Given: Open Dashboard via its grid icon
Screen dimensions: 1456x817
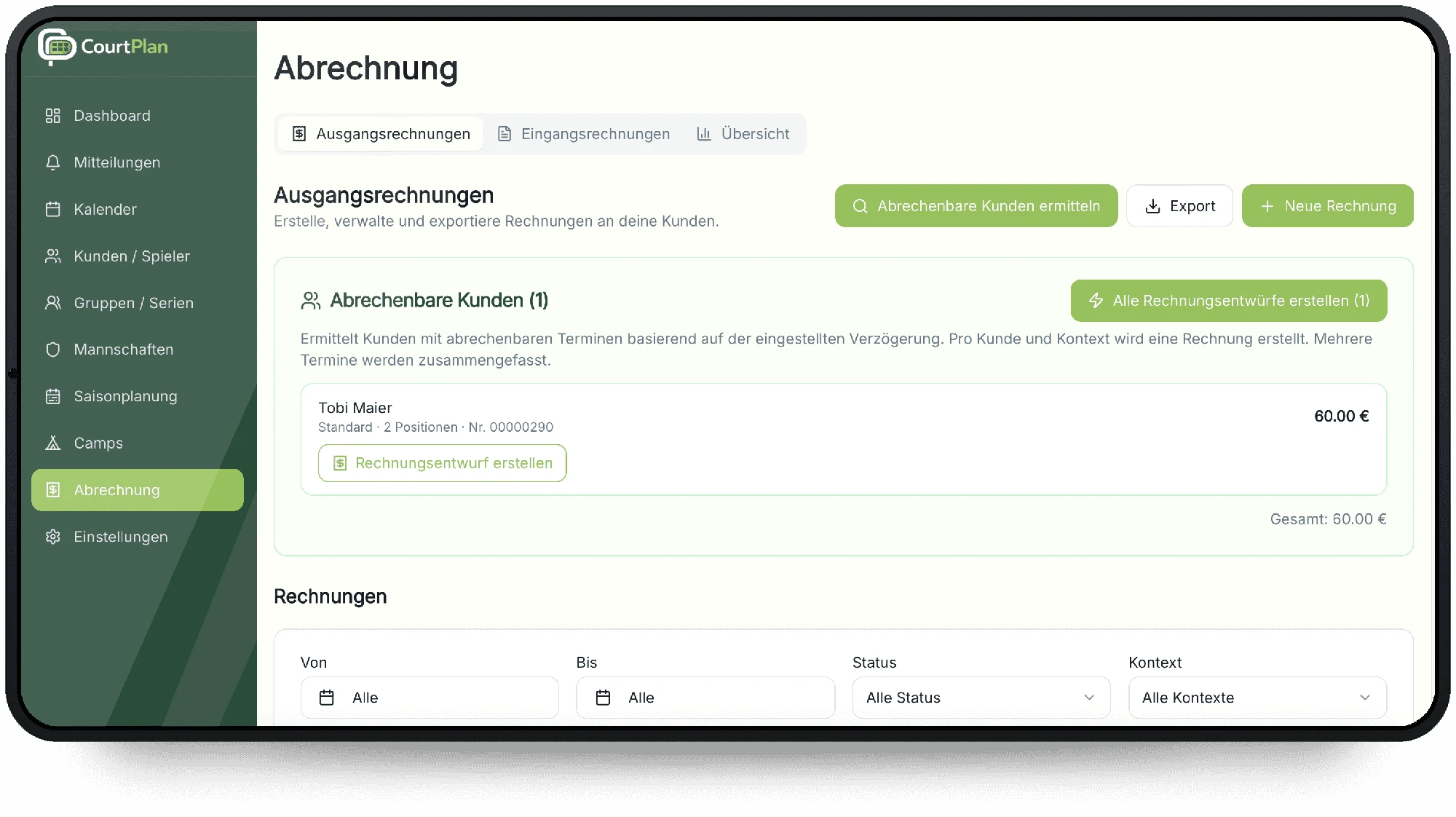Looking at the screenshot, I should coord(52,116).
